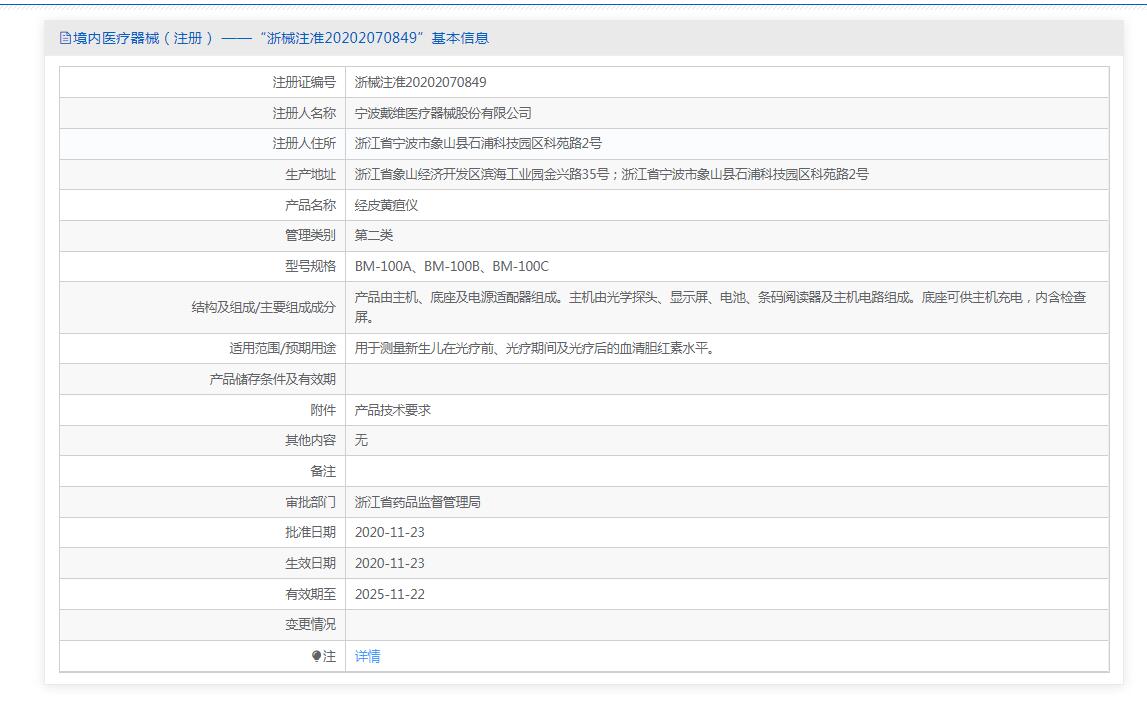The image size is (1147, 704).
Task: Click the 附件 label
Action: [x=323, y=410]
